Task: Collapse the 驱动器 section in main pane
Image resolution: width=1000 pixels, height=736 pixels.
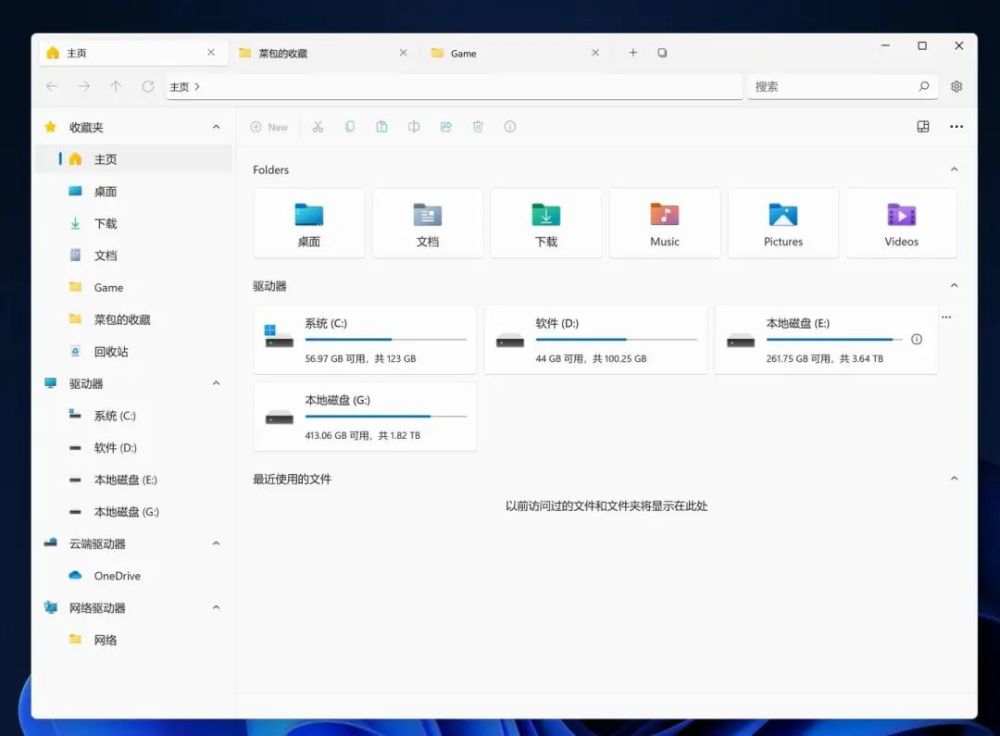Action: point(954,286)
